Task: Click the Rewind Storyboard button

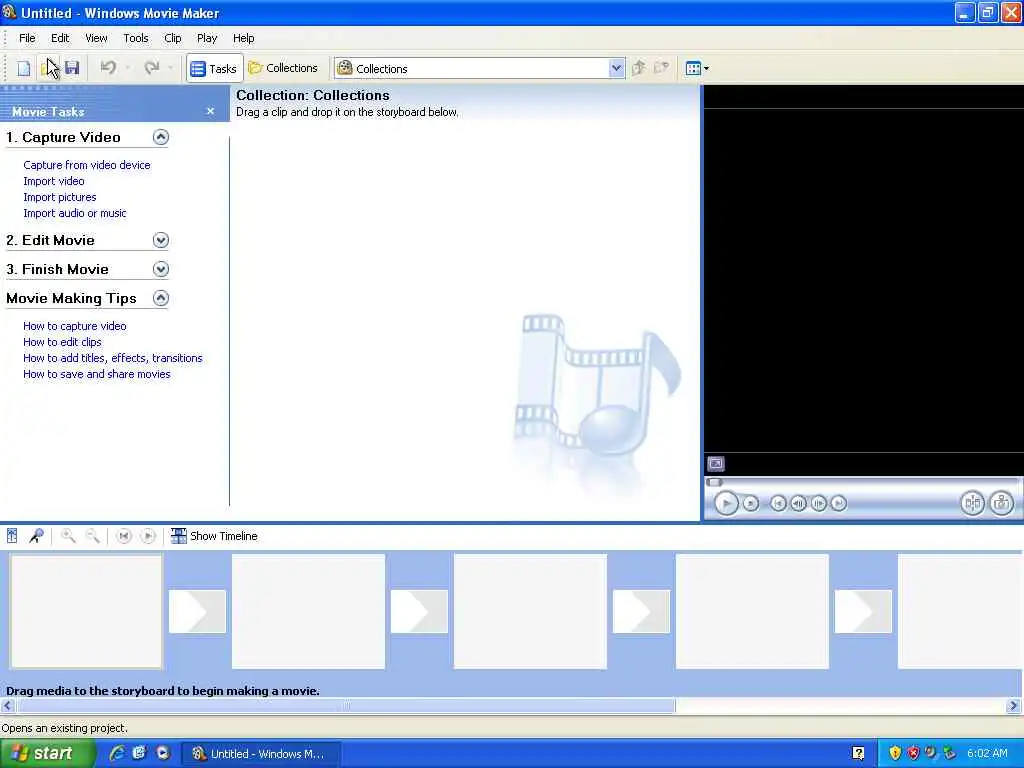Action: 123,536
